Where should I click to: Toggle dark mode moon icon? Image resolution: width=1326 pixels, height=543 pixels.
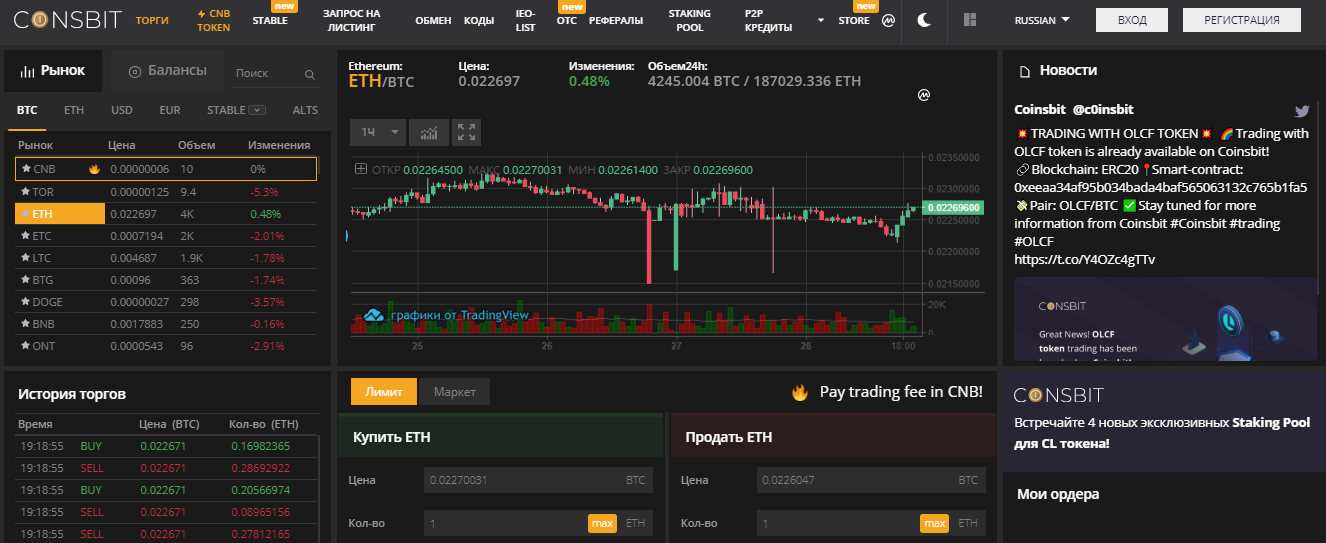click(x=925, y=19)
